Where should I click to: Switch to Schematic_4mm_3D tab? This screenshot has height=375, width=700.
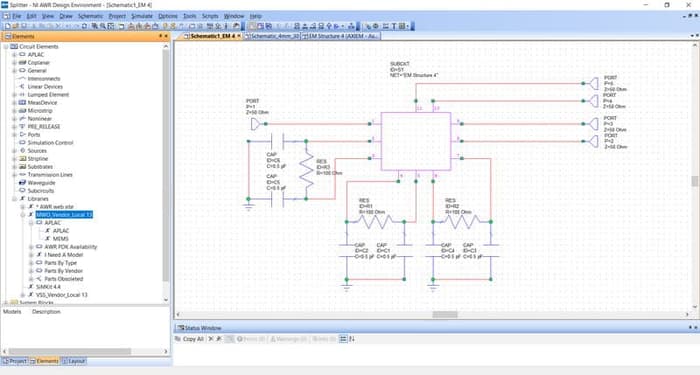coord(272,36)
